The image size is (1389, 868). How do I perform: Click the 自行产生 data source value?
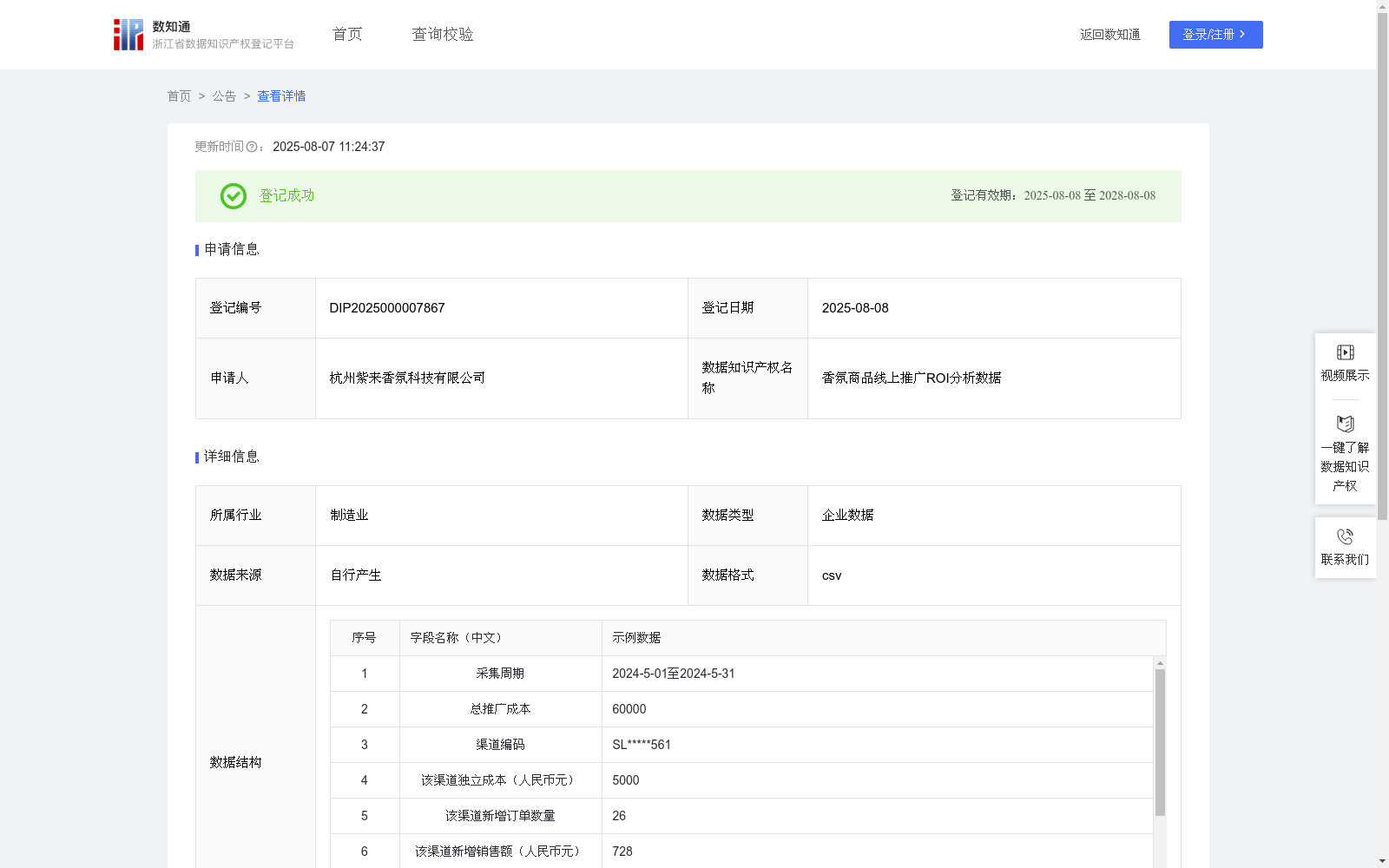(x=356, y=575)
